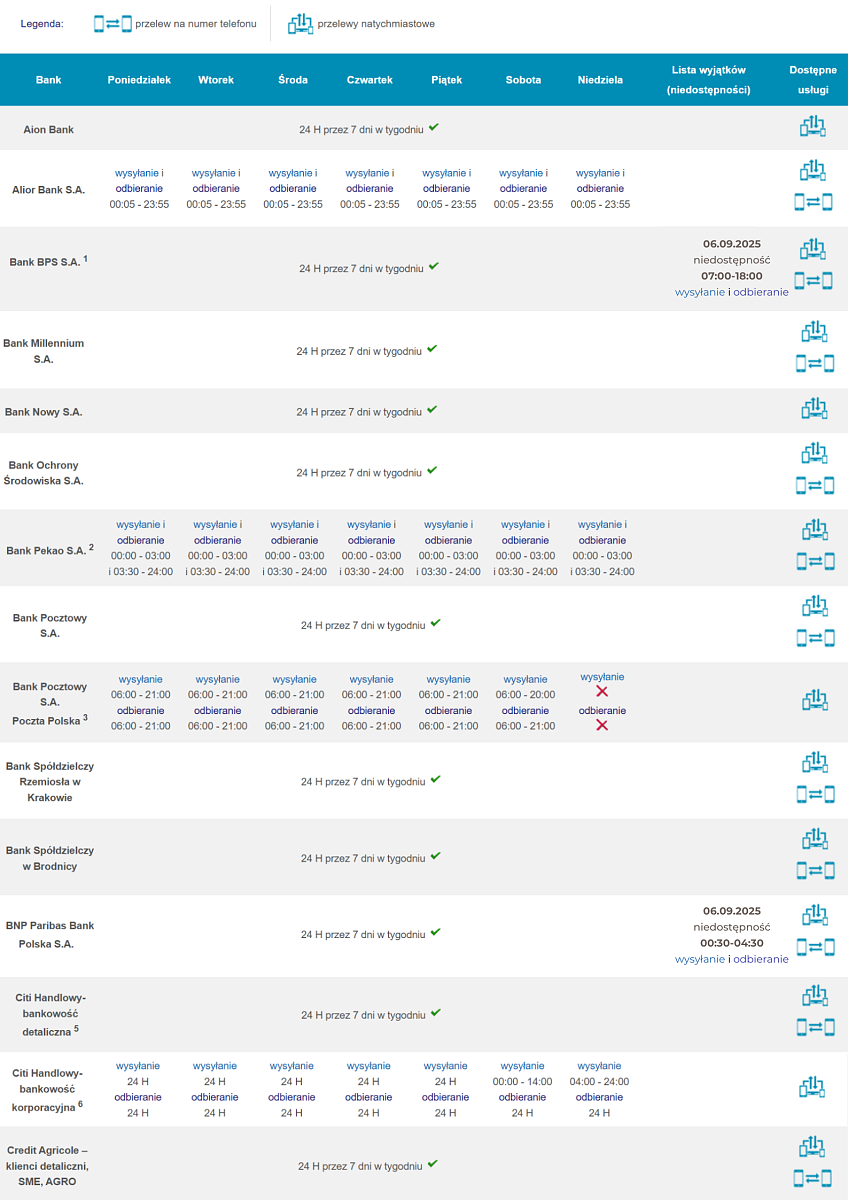Click the red X under Sunday odbieranie for Poczta Polska
The image size is (848, 1200).
(602, 725)
